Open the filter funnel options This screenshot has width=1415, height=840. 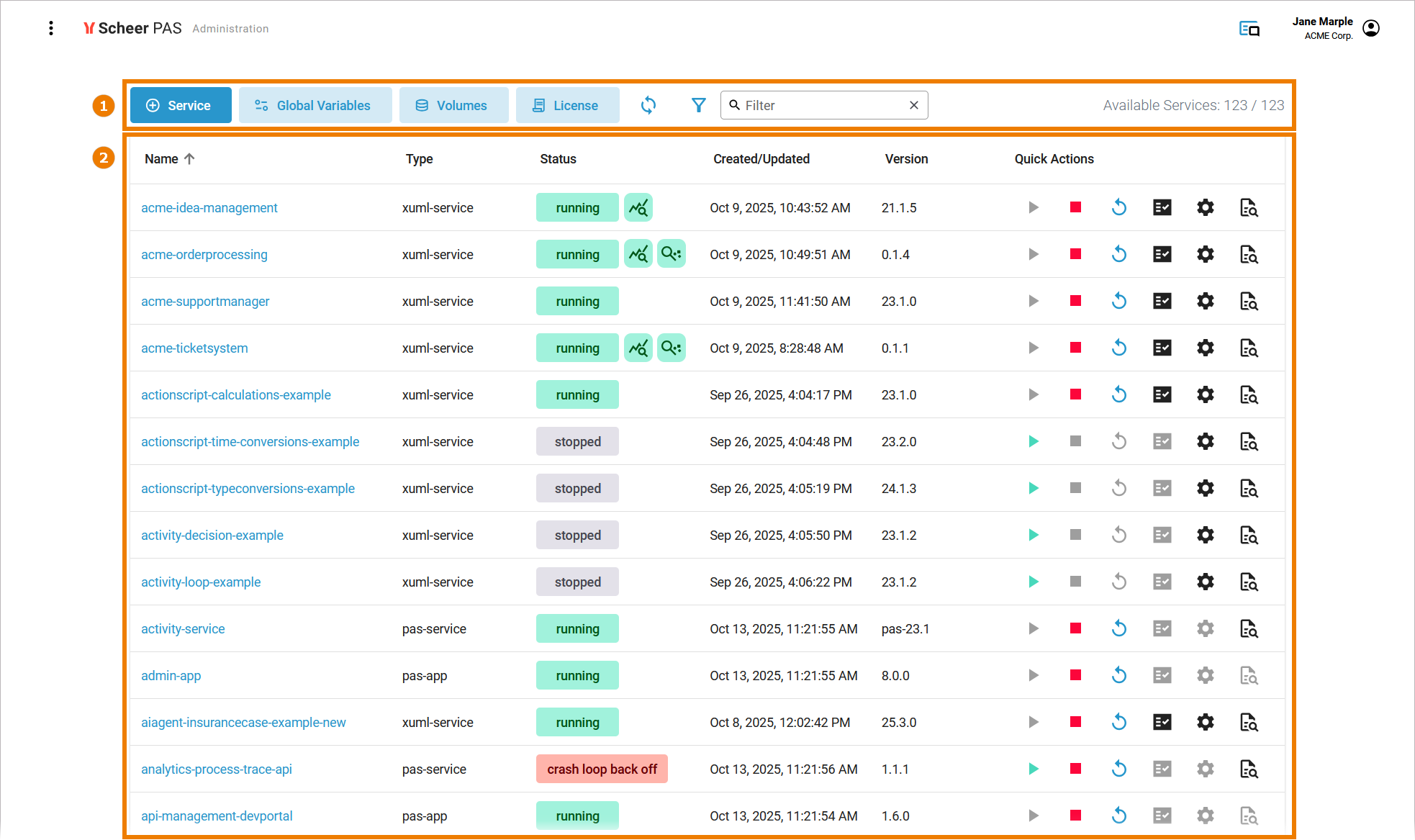(698, 105)
